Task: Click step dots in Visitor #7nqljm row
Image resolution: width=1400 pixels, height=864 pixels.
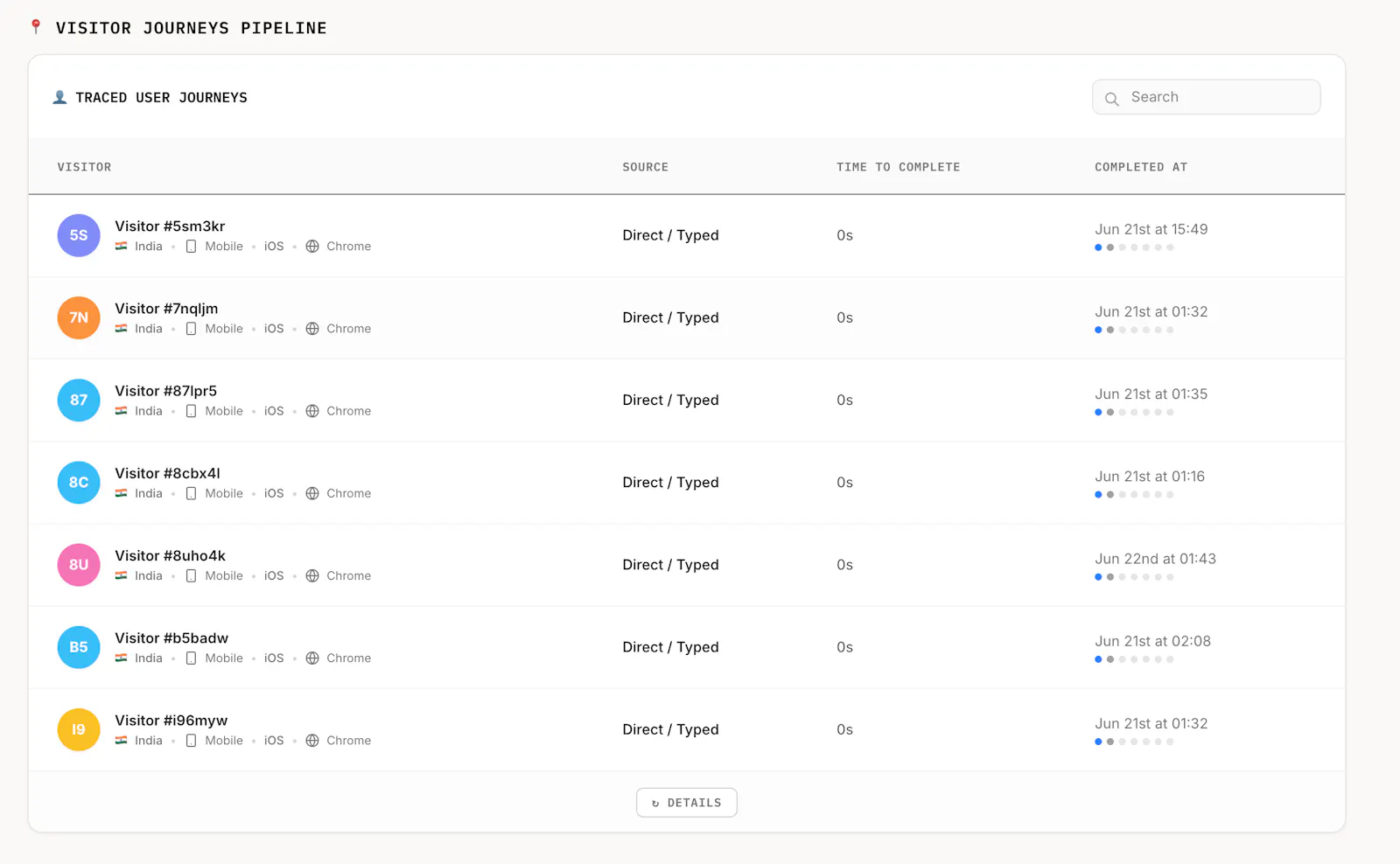Action: click(1134, 330)
